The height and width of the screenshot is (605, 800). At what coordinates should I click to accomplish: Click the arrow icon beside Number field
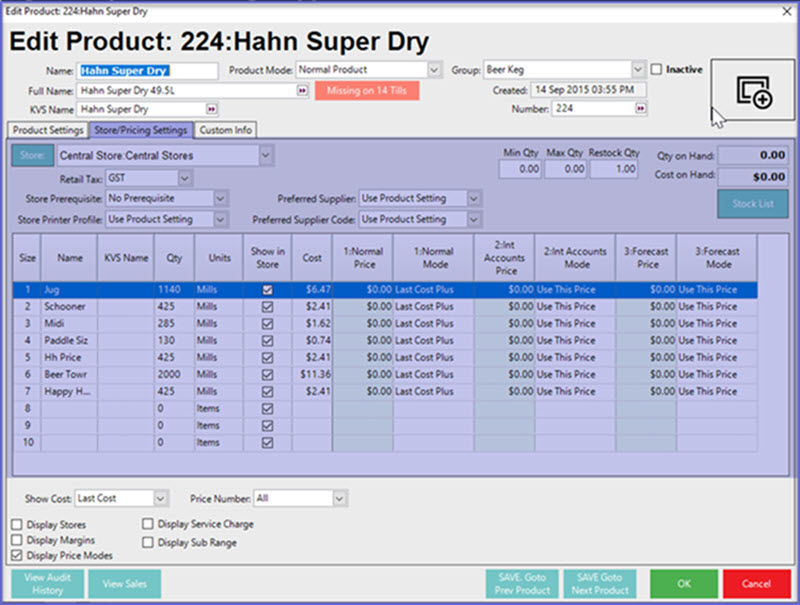click(x=639, y=109)
